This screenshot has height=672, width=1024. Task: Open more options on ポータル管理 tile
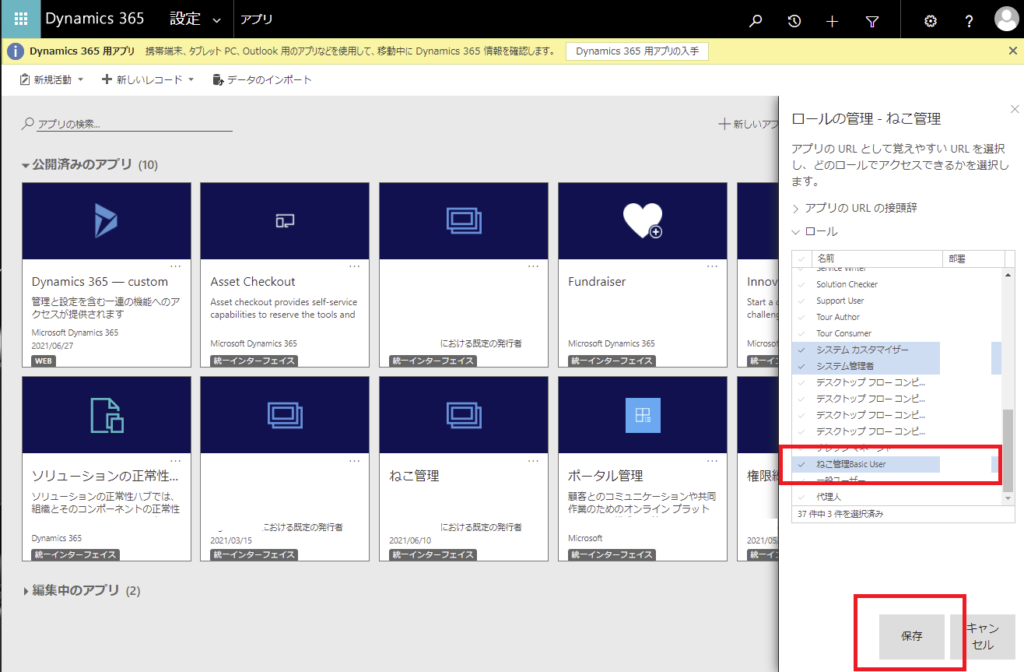point(712,460)
